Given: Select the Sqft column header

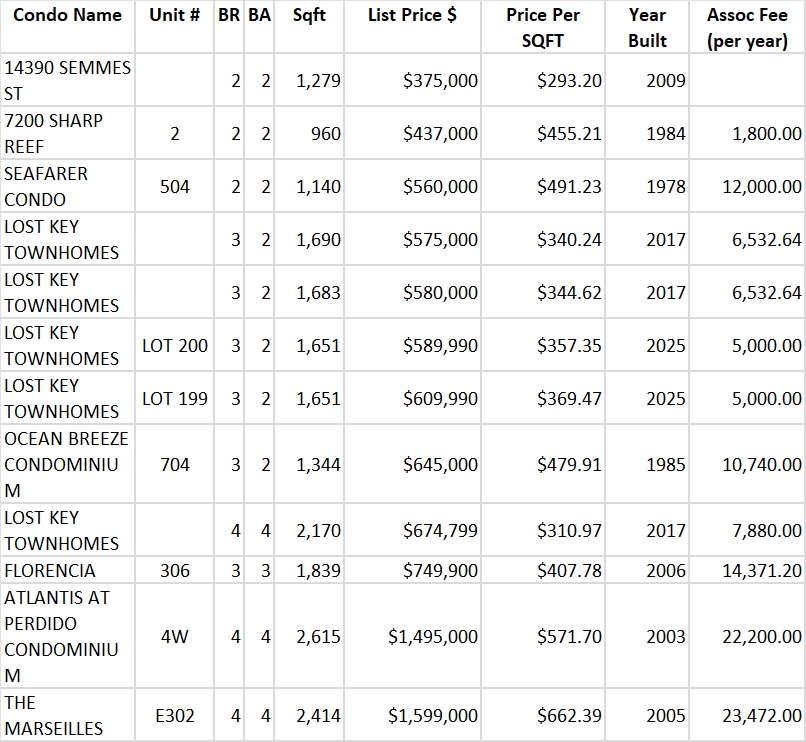Looking at the screenshot, I should point(309,16).
